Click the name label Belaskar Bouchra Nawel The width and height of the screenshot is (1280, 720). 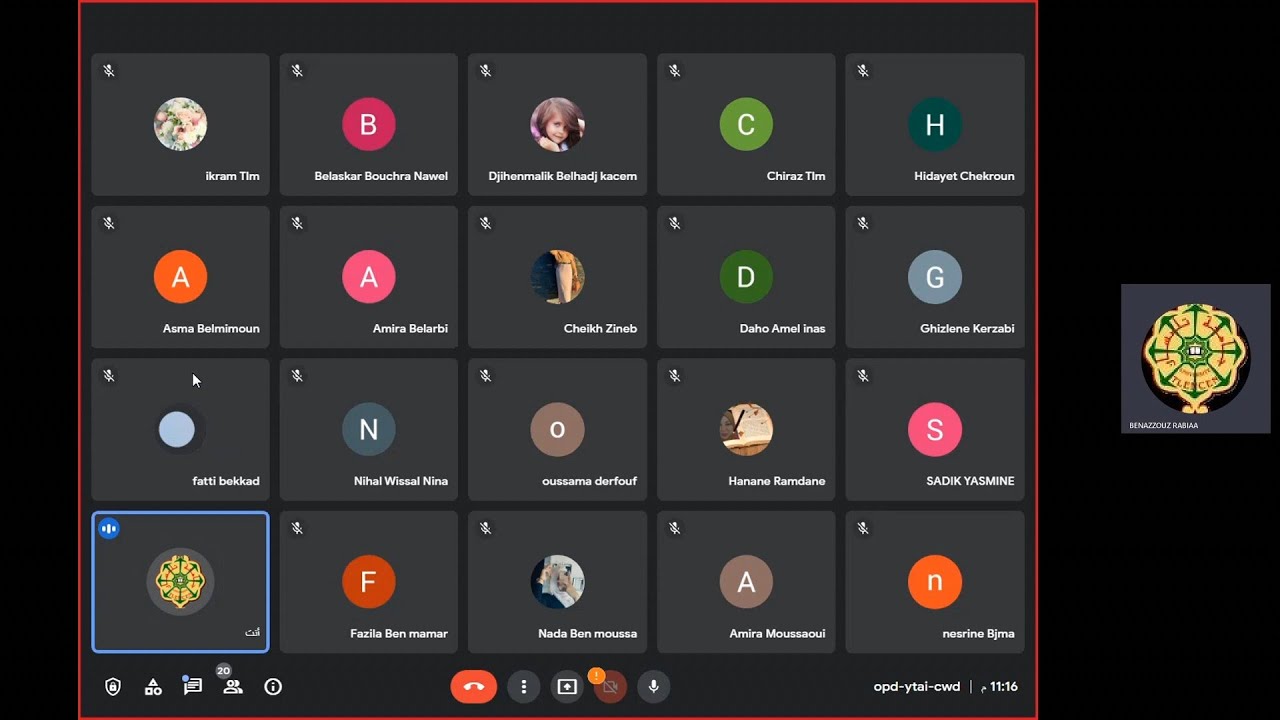[381, 176]
